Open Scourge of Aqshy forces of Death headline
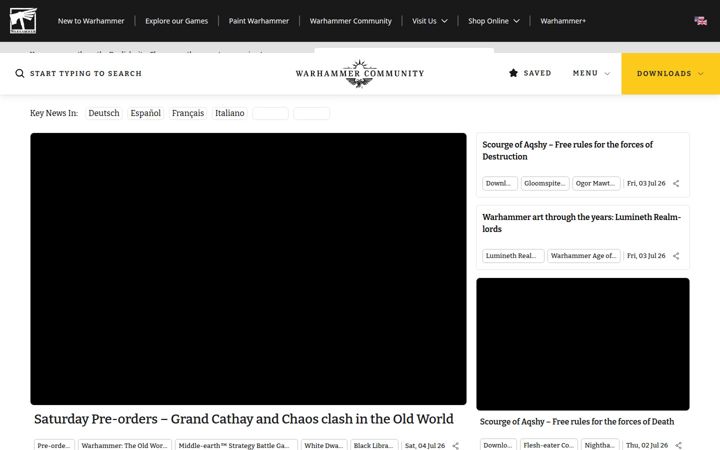720x450 pixels. point(577,422)
